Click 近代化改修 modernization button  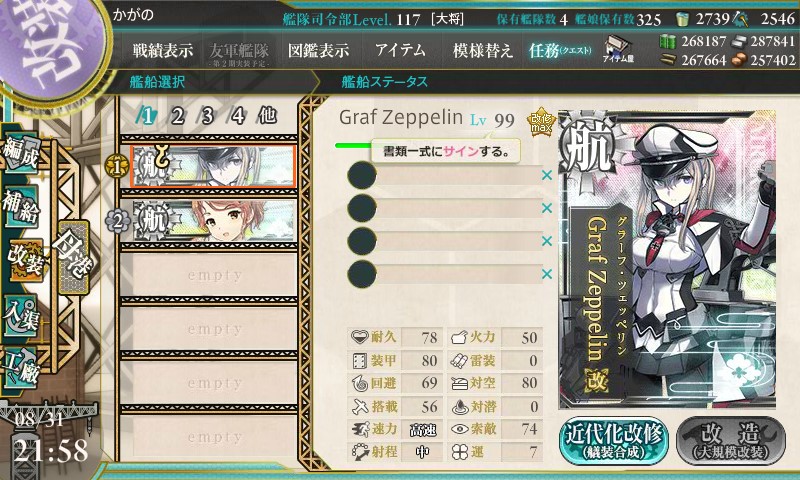614,441
